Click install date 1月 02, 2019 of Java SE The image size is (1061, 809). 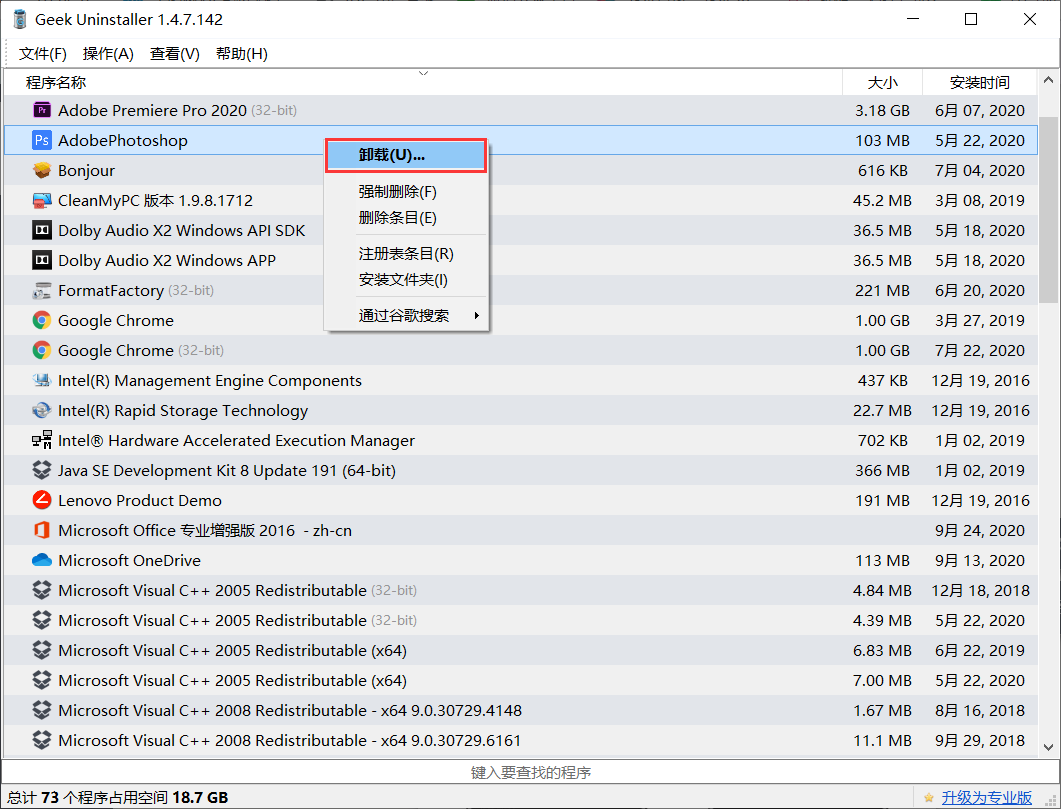(x=980, y=470)
